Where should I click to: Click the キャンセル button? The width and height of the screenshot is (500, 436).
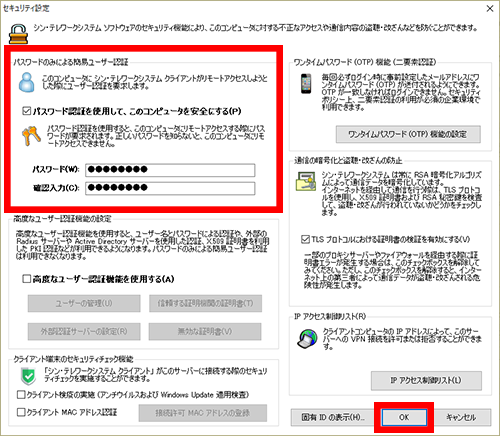(x=461, y=417)
